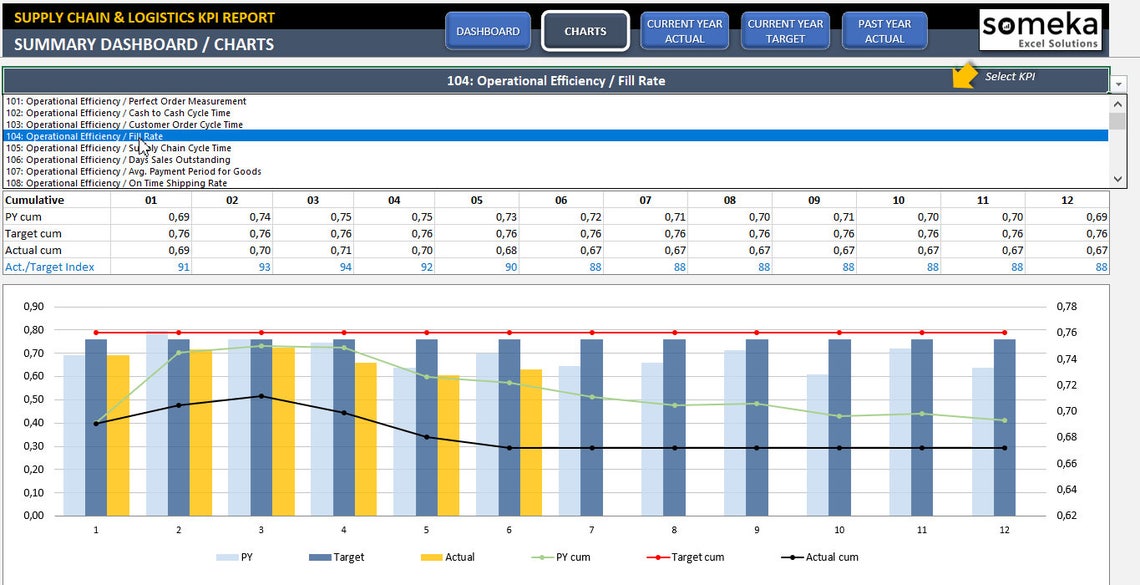Open the Current Year Target sheet
1140x585 pixels.
coord(784,30)
